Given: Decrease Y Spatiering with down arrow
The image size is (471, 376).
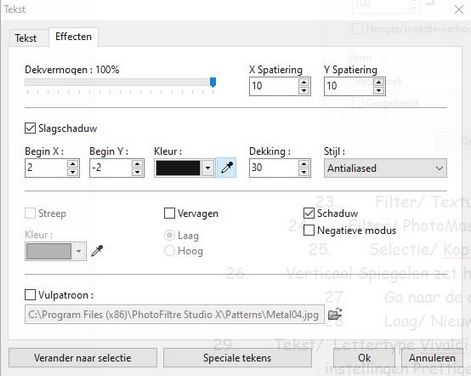Looking at the screenshot, I should tap(378, 90).
